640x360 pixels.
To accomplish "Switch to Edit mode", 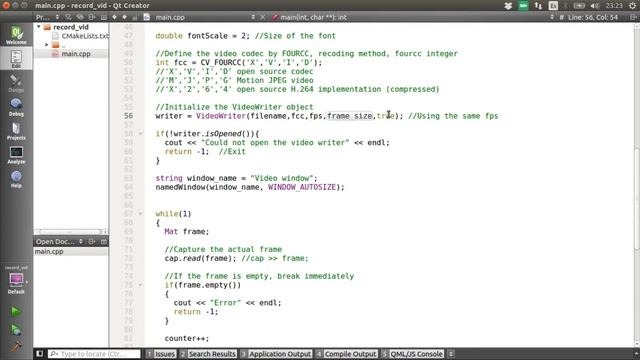I will 16,59.
